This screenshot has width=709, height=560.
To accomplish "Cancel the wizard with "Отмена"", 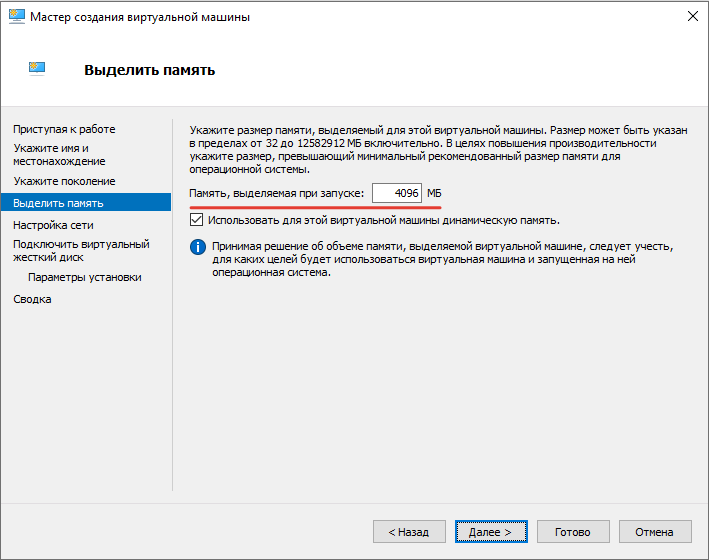I will click(654, 532).
